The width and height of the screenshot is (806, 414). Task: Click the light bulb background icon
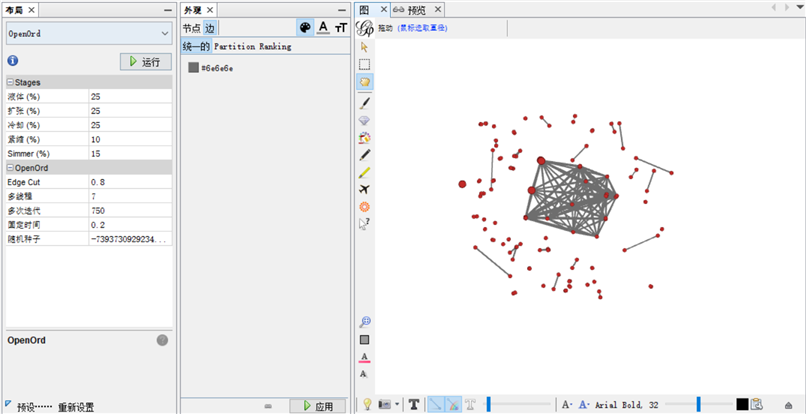point(367,404)
